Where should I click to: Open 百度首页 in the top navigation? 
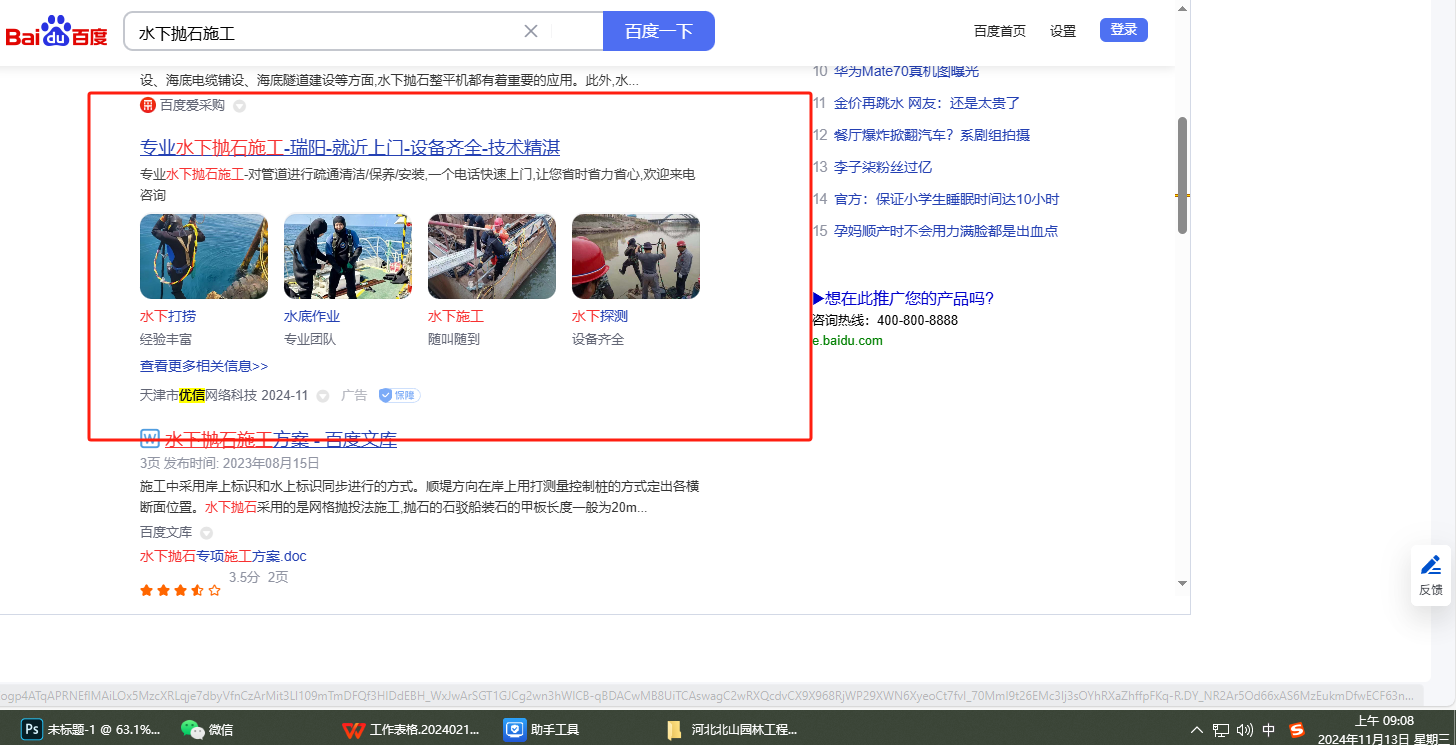point(999,31)
